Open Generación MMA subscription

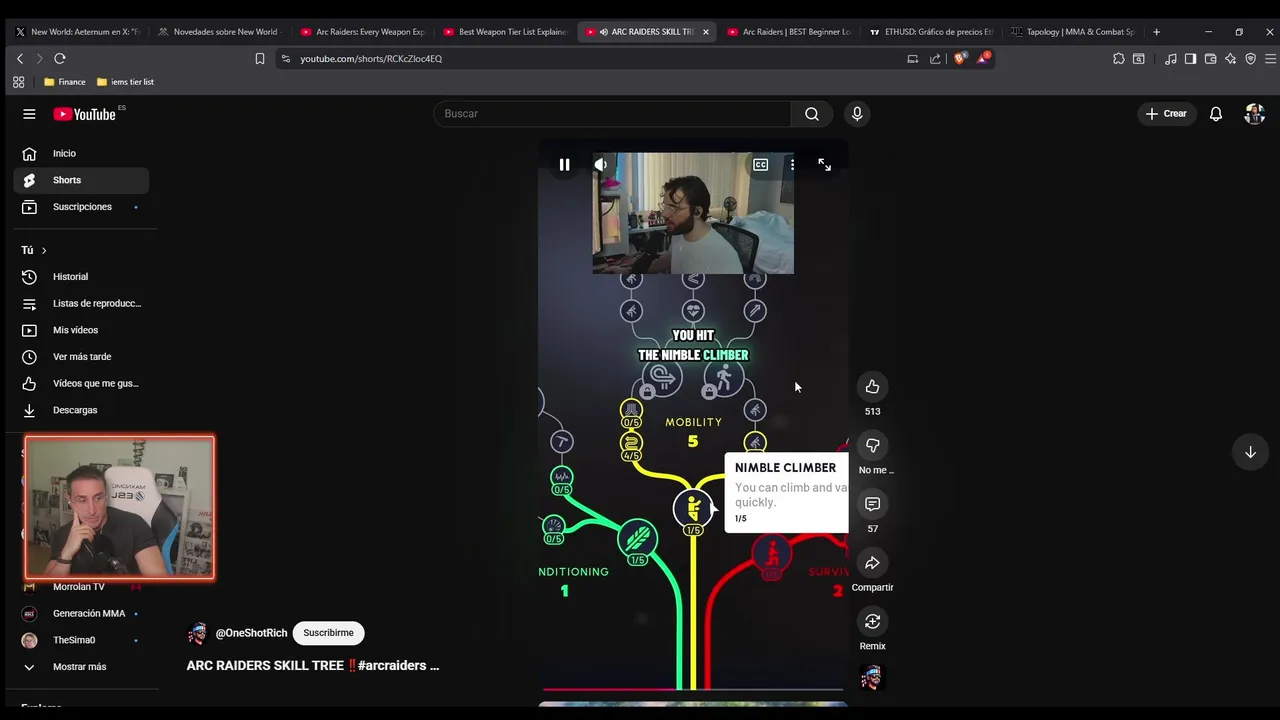(81, 613)
